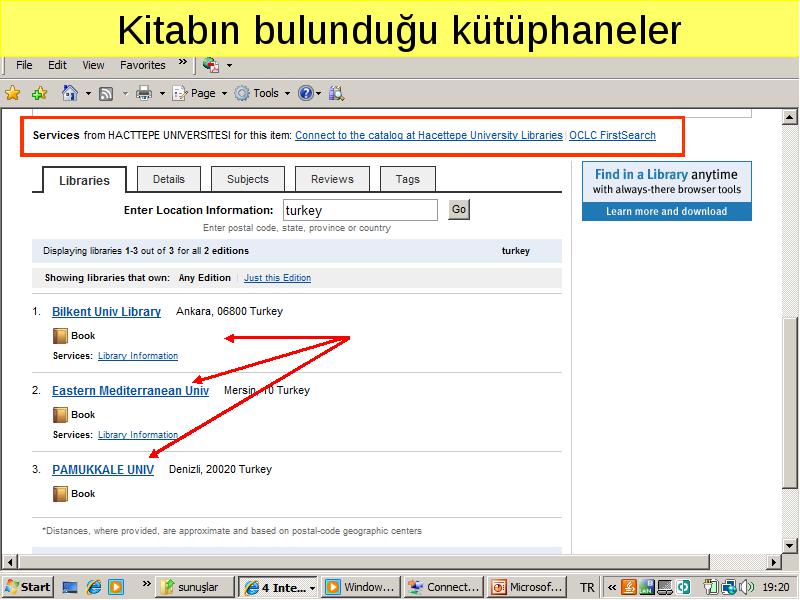Switch to the Window... taskbar item
This screenshot has width=800, height=600.
[x=361, y=587]
